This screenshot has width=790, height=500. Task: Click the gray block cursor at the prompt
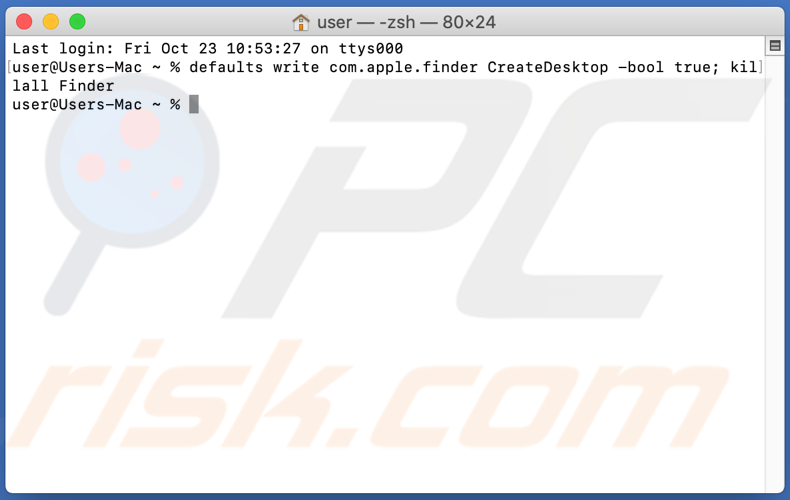point(194,104)
